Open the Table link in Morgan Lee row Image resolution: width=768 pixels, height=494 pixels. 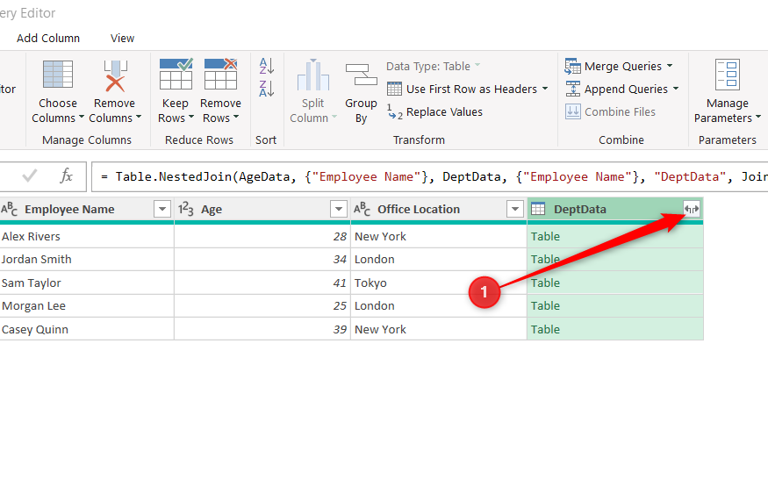(545, 306)
